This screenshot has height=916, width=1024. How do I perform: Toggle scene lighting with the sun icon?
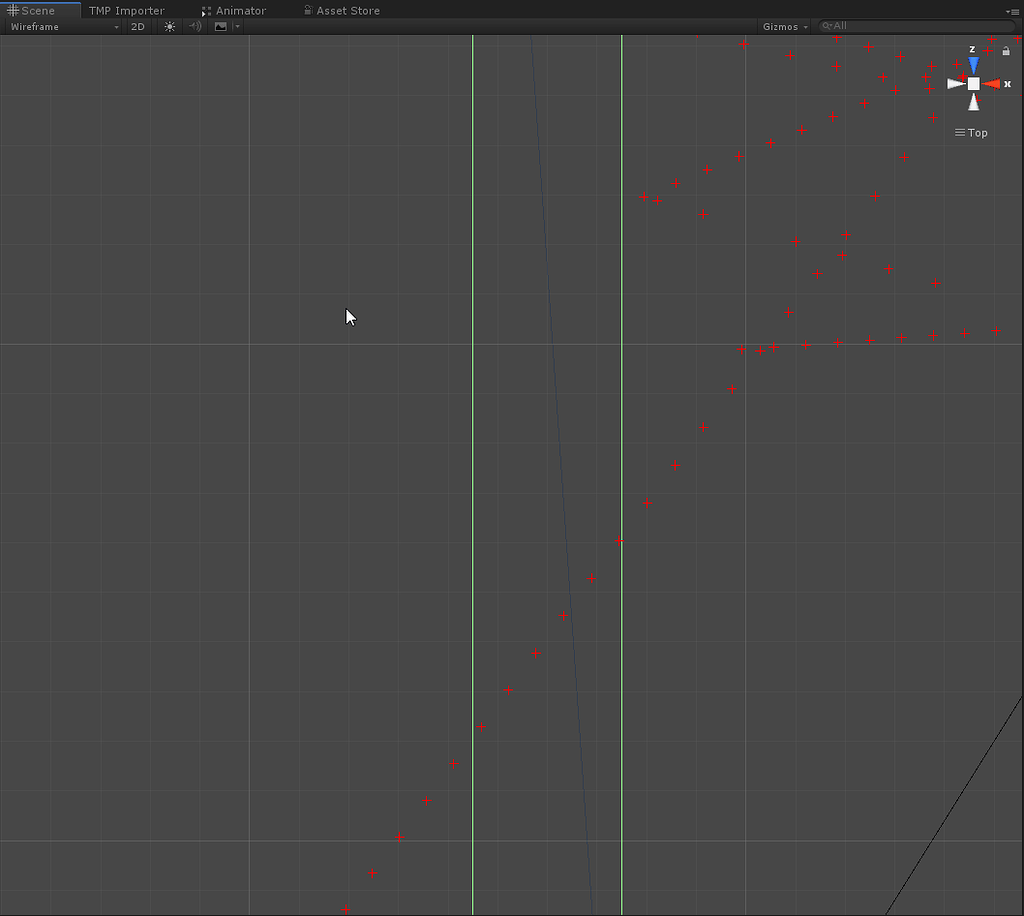click(x=169, y=26)
